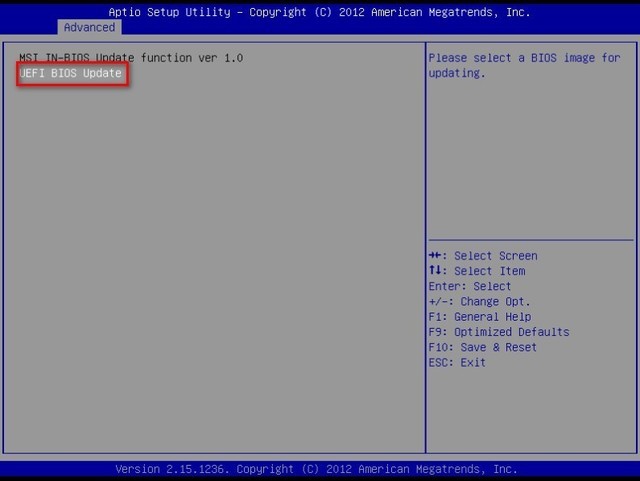Click the 'Select Item' legend label
Viewport: 640px width, 481px height.
489,271
